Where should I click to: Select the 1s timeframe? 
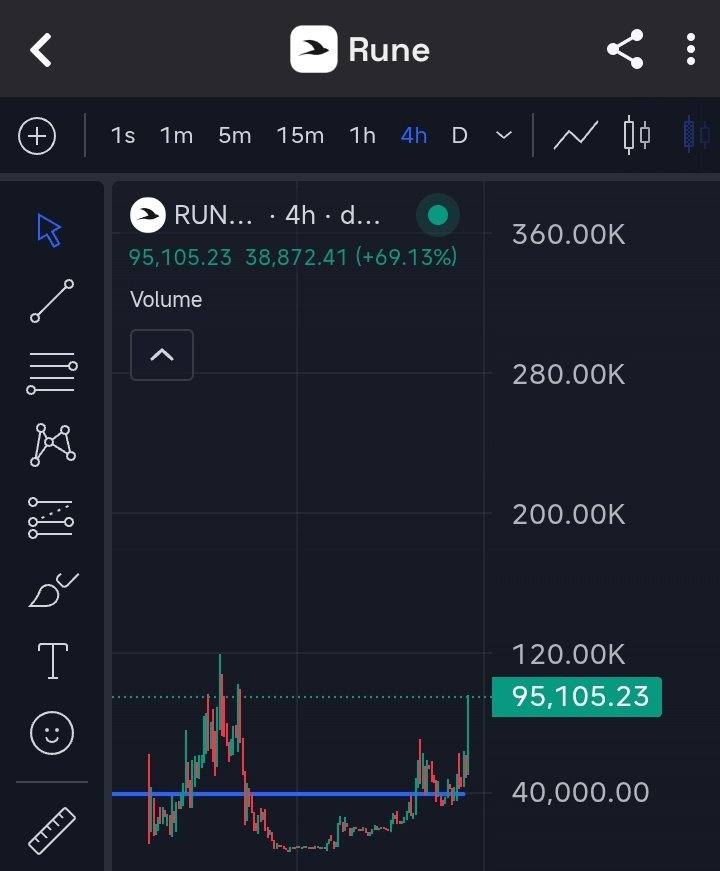(123, 136)
